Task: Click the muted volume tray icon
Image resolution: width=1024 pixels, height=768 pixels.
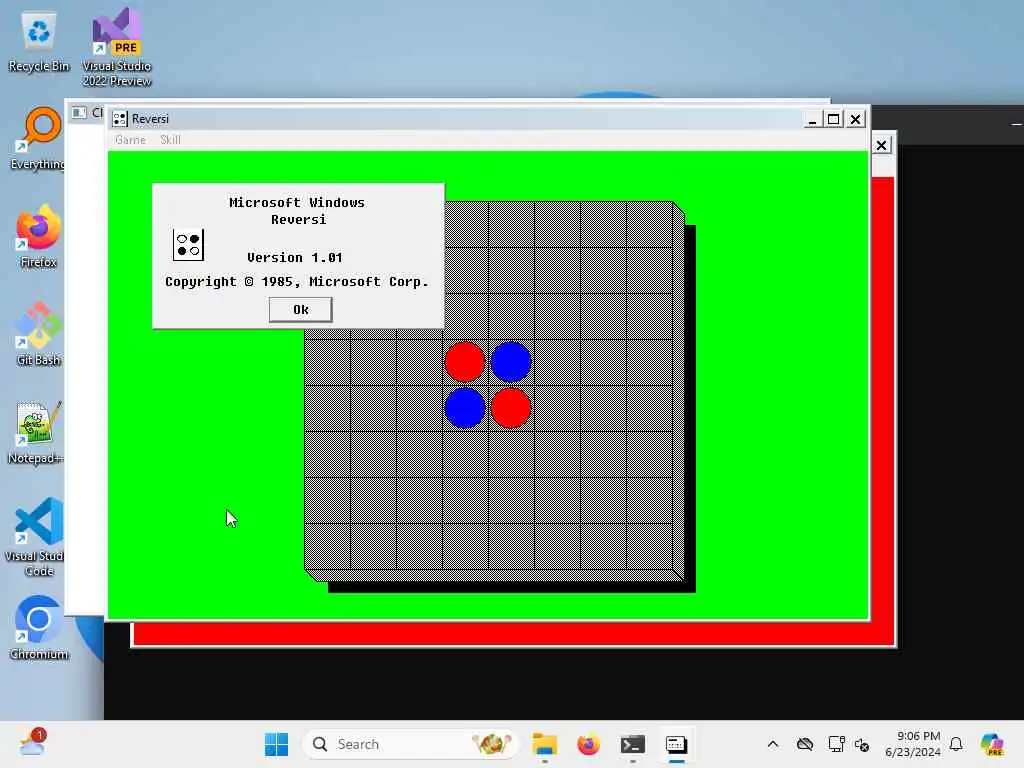Action: pyautogui.click(x=862, y=744)
